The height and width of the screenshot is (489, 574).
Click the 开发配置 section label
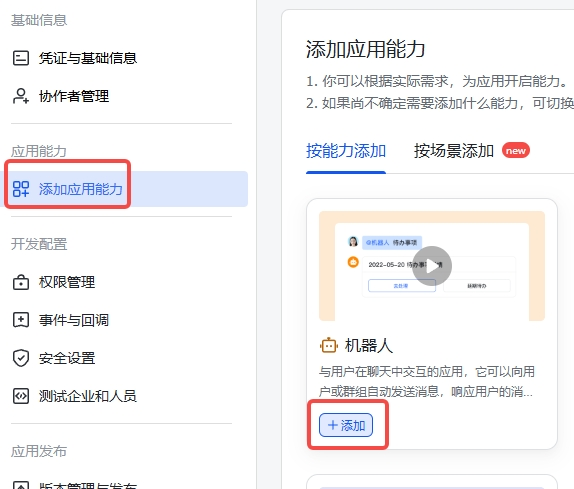pyautogui.click(x=39, y=244)
